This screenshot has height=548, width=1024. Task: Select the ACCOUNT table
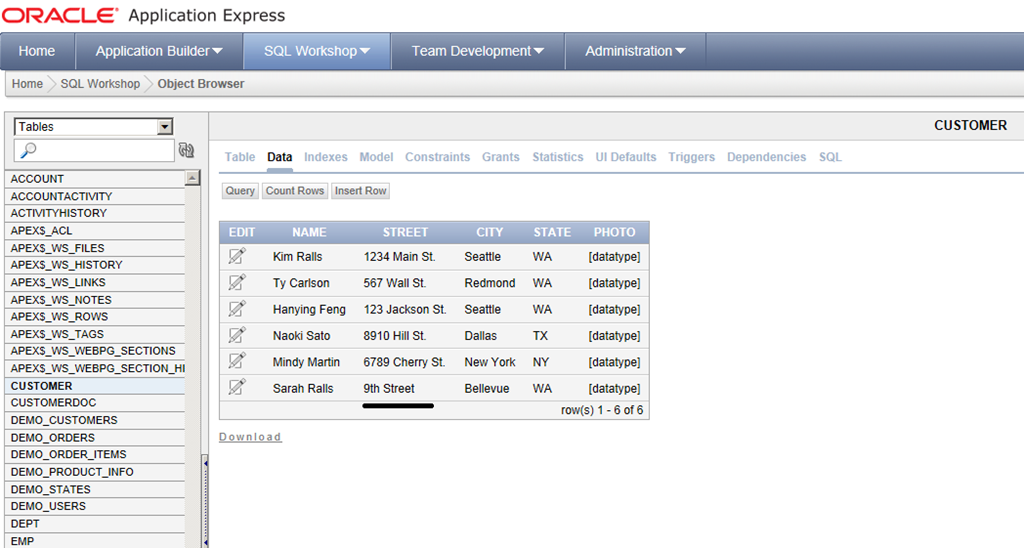pyautogui.click(x=95, y=178)
